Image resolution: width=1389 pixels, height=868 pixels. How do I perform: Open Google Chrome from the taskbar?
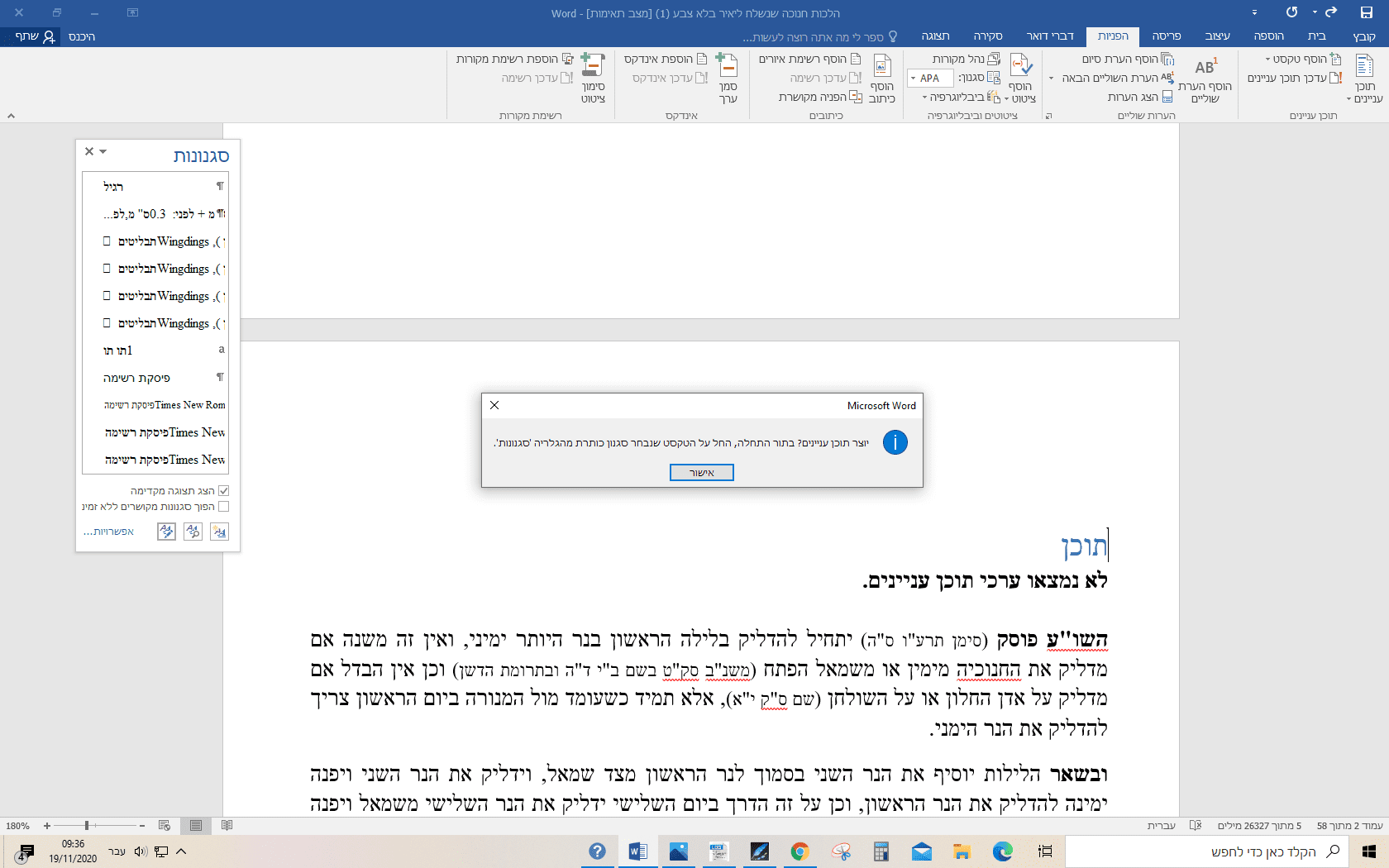pos(800,851)
